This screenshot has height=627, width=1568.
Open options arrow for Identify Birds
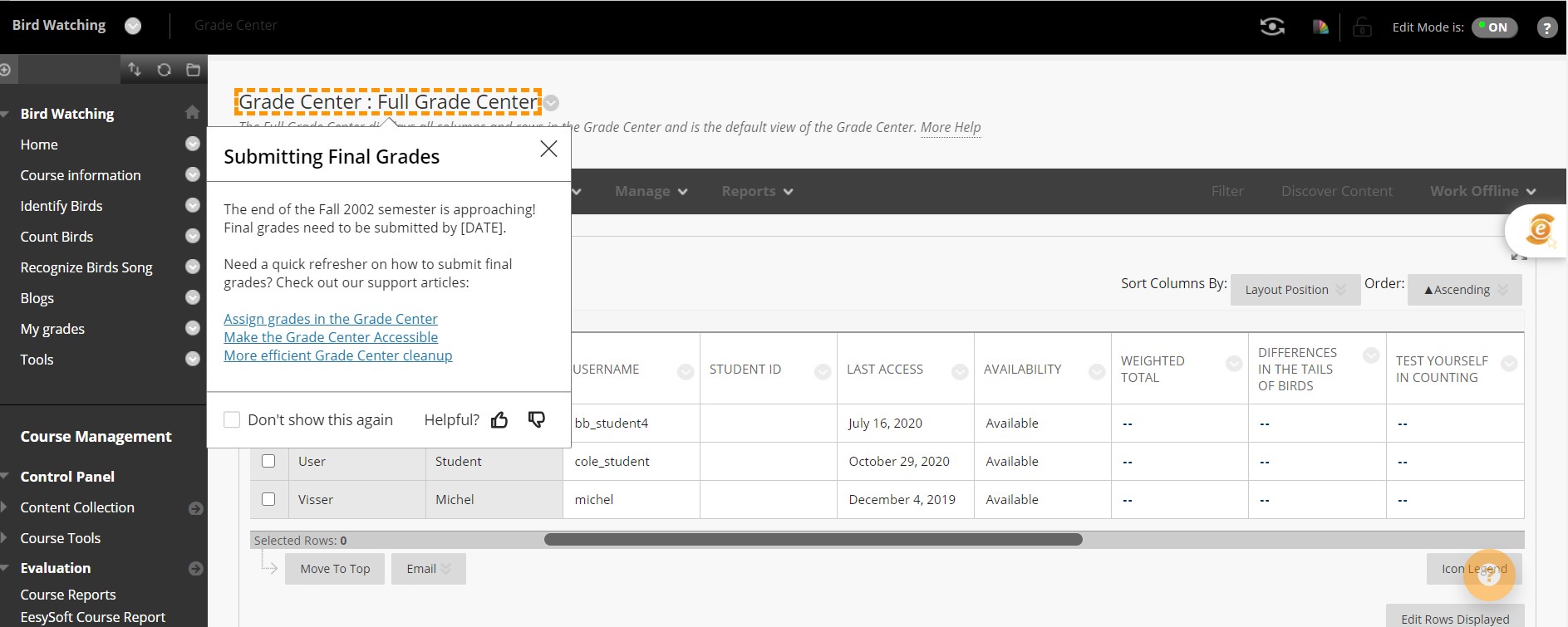pyautogui.click(x=193, y=205)
